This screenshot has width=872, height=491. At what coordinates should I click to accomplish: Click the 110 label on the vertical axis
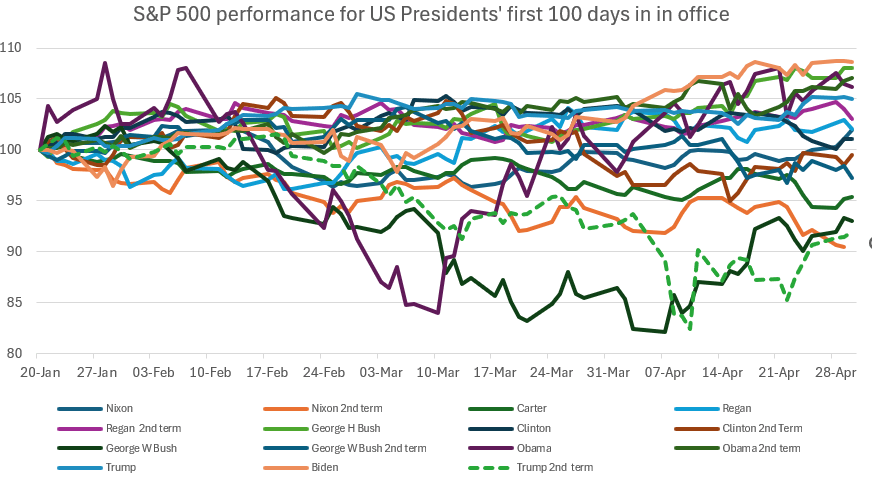pos(19,48)
